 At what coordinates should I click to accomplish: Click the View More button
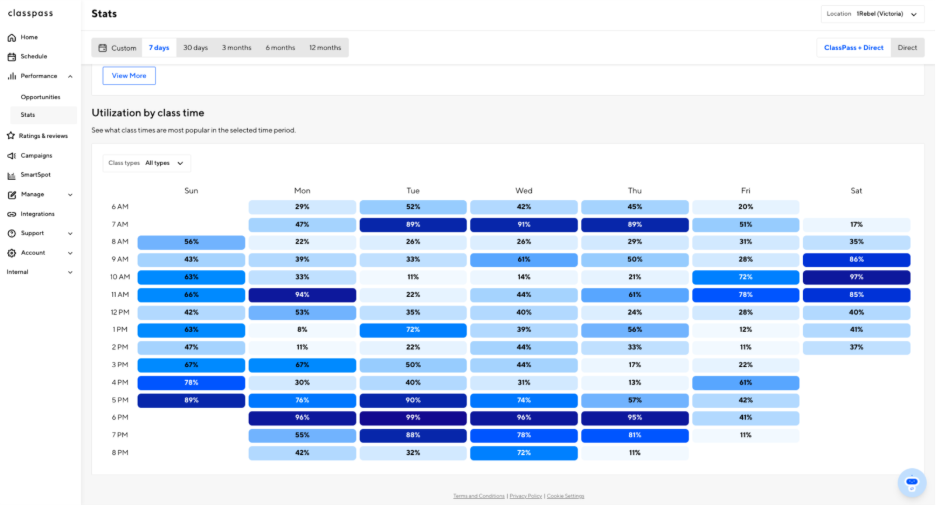(x=129, y=76)
